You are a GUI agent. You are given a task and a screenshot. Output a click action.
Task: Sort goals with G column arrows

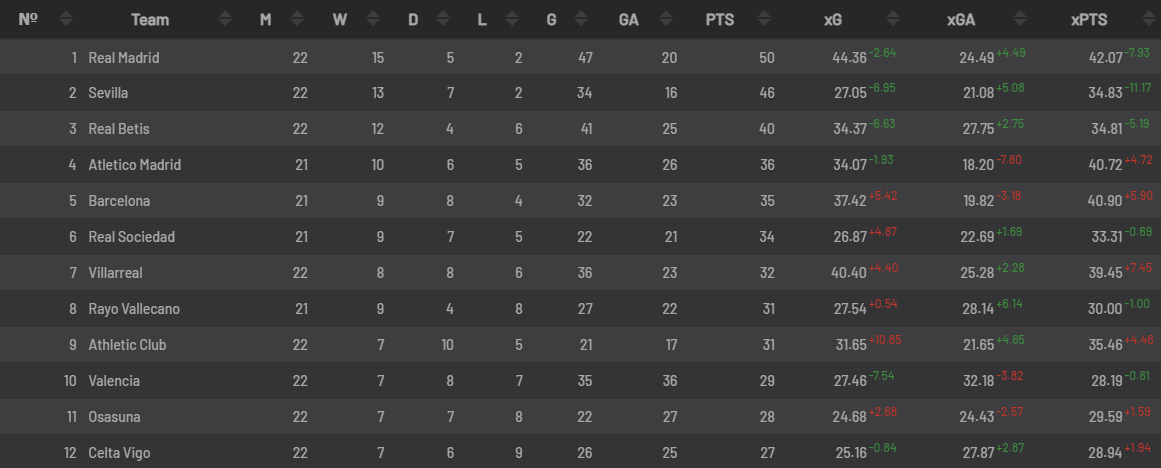(x=582, y=20)
